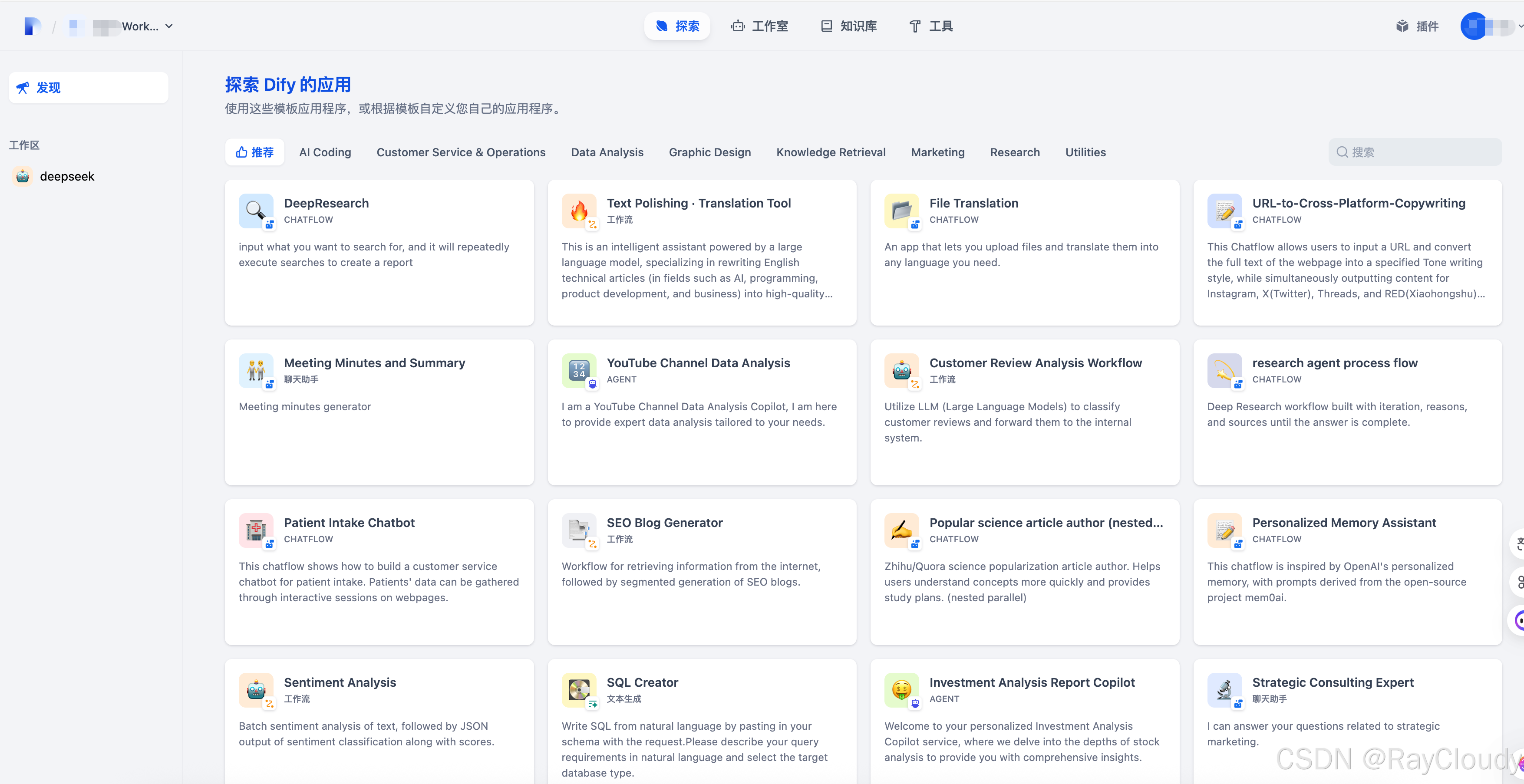This screenshot has height=784, width=1524.
Task: Click the Meeting Minutes and Summary icon
Action: pos(255,370)
